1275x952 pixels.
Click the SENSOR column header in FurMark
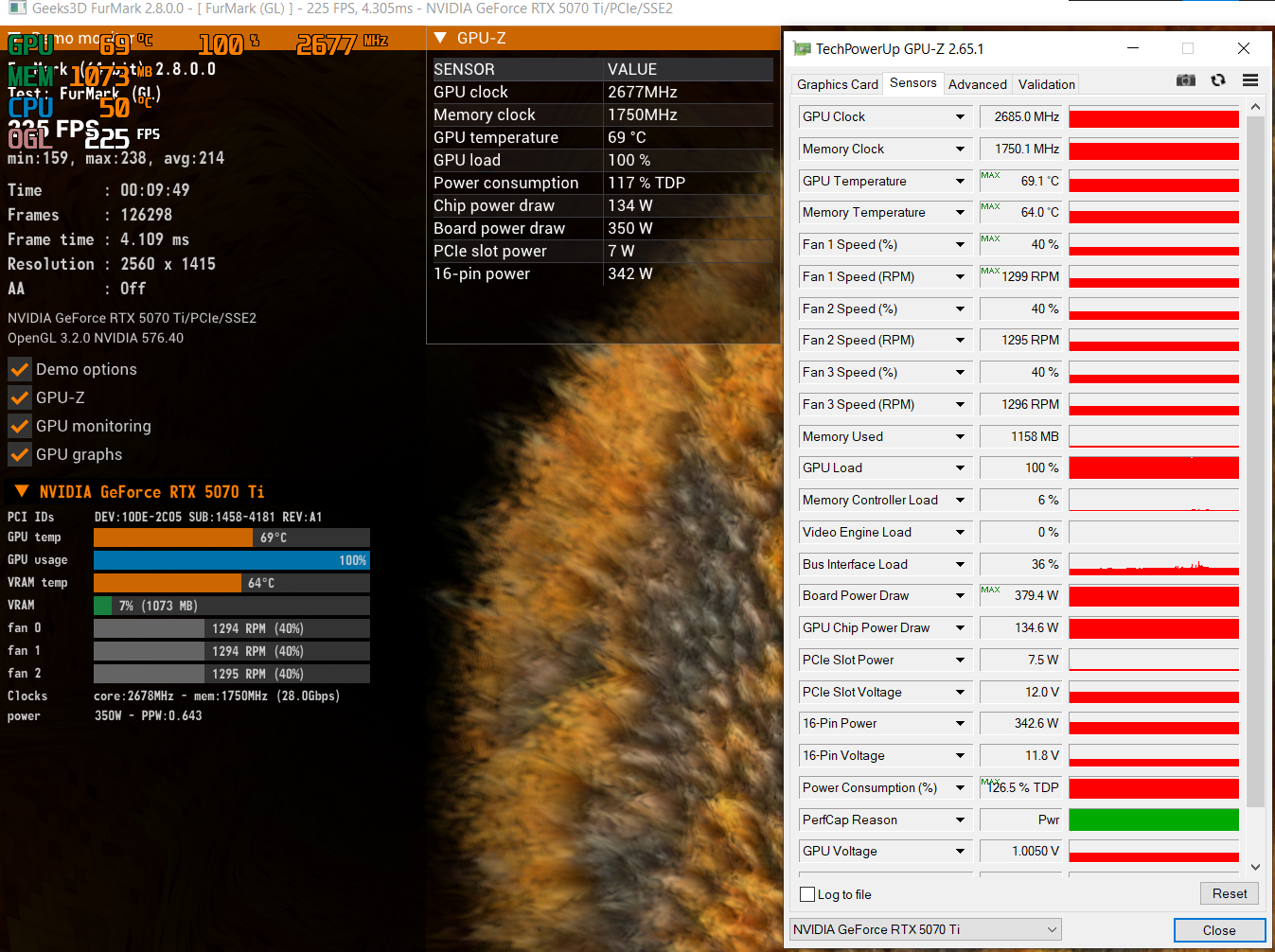[x=518, y=69]
